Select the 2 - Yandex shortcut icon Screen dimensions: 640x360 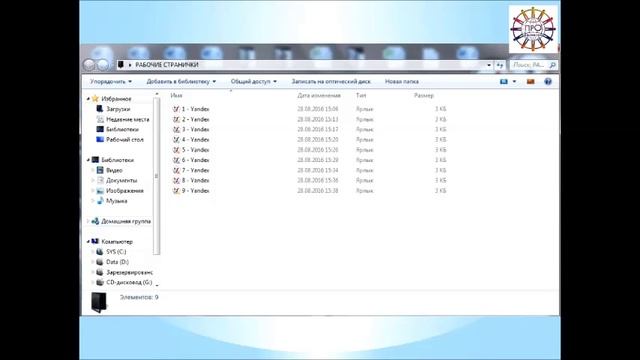pyautogui.click(x=176, y=119)
